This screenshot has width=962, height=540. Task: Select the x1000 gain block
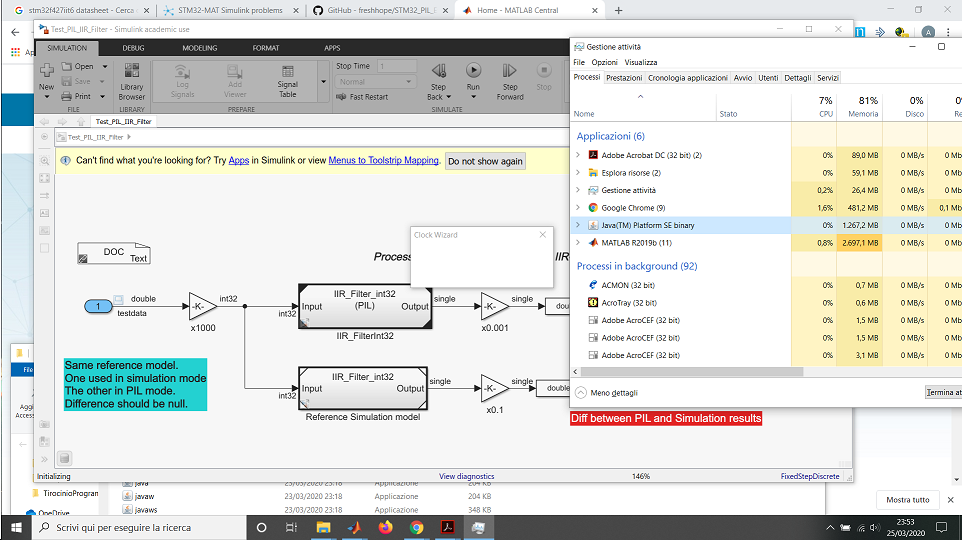tap(202, 306)
